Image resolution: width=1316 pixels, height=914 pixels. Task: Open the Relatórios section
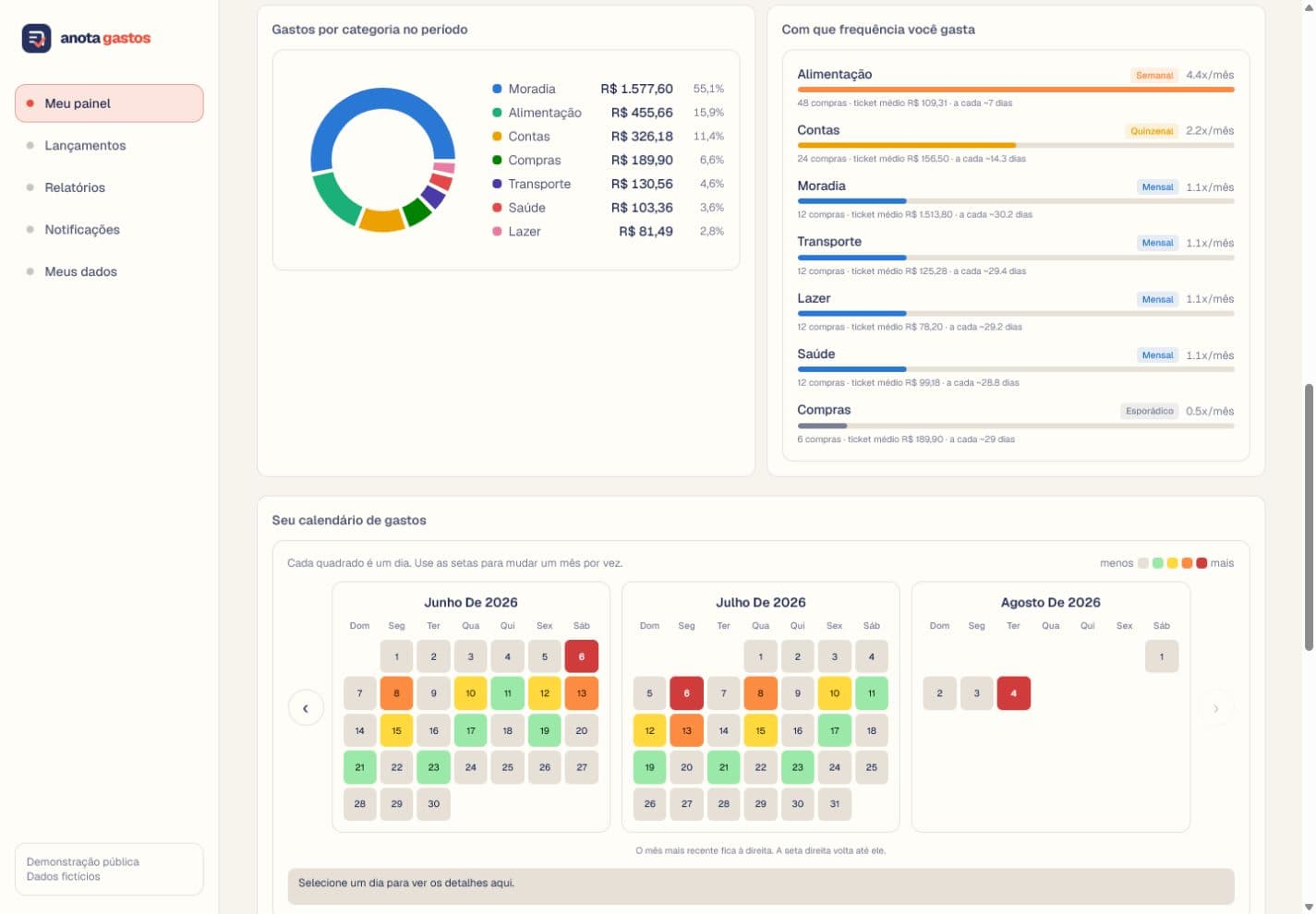pos(109,187)
